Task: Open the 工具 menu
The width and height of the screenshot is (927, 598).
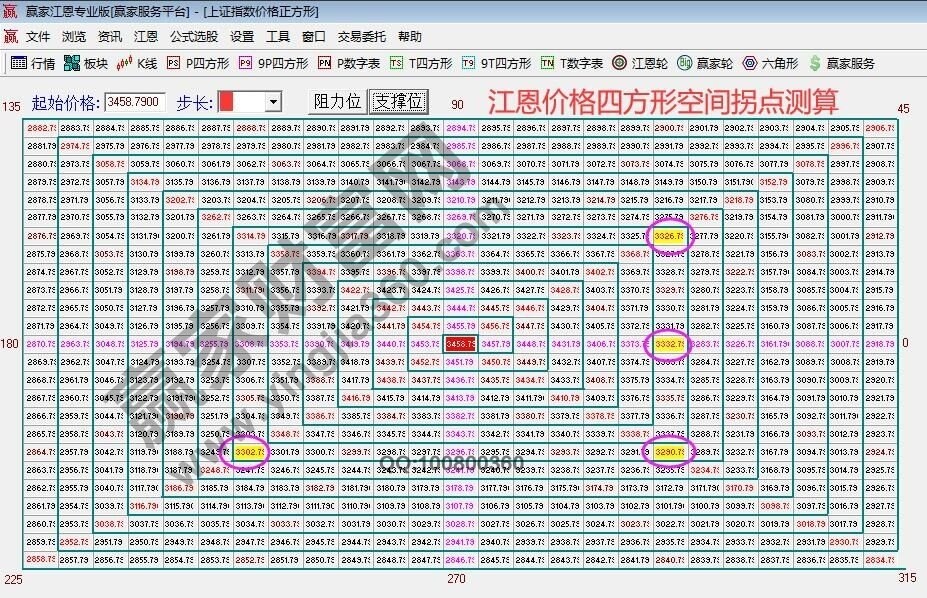Action: [277, 36]
